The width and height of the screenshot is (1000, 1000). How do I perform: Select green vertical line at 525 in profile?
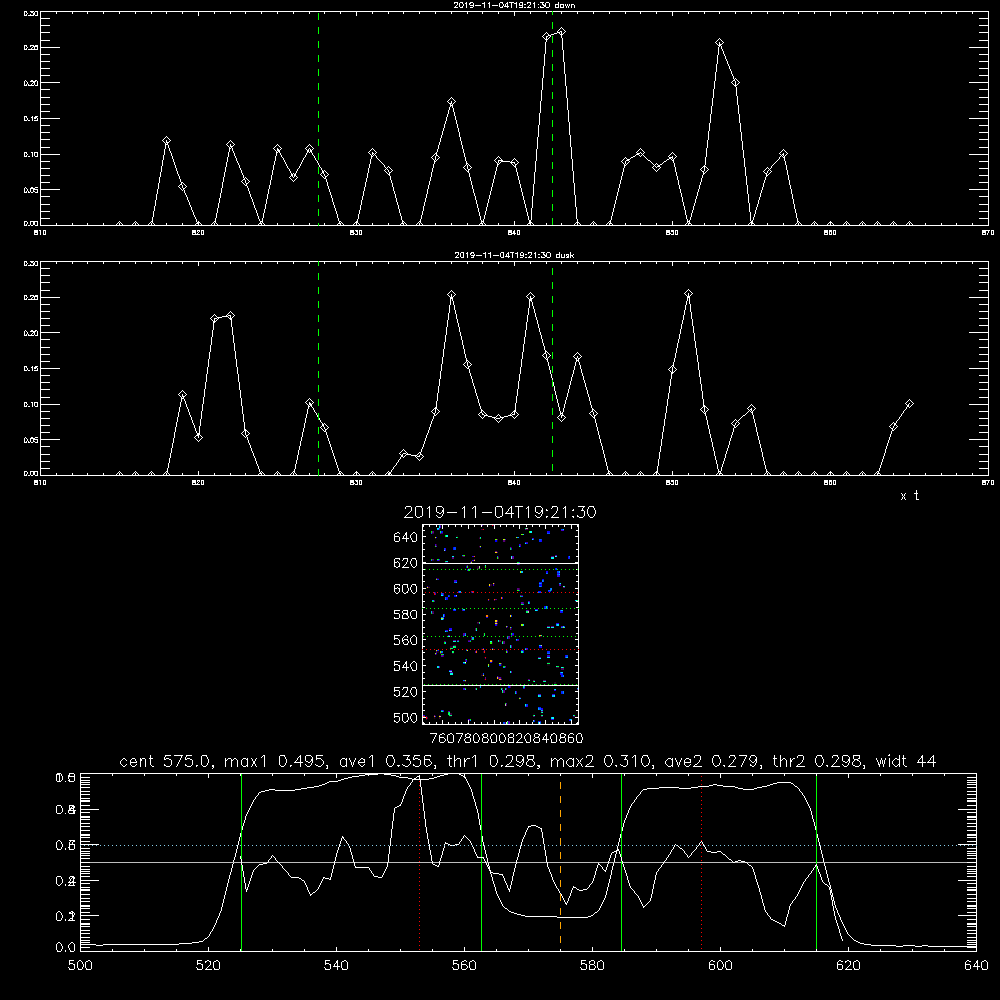[x=241, y=861]
